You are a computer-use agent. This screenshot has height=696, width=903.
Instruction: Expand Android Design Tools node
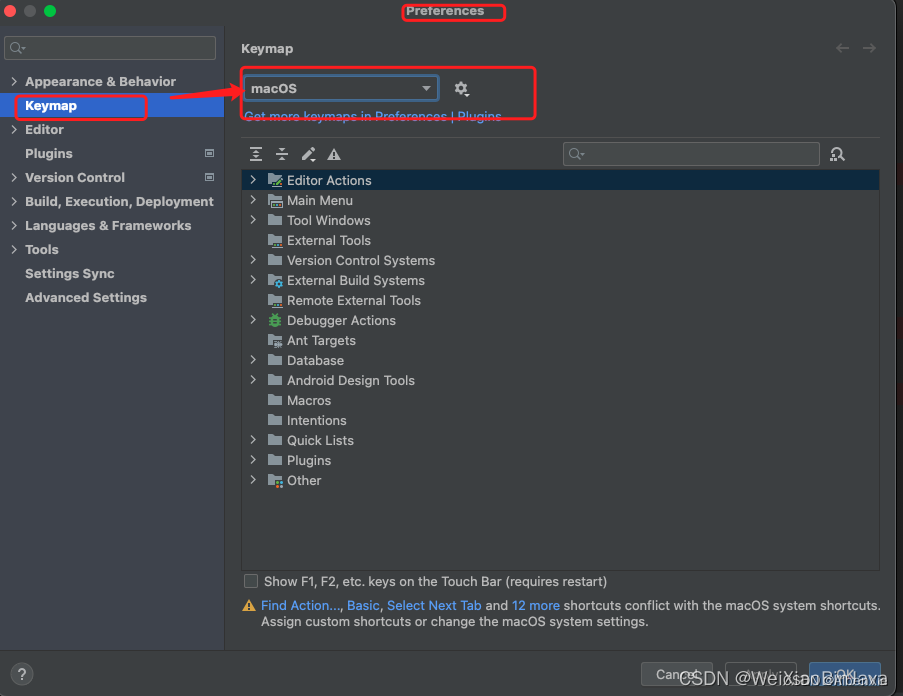pos(253,380)
